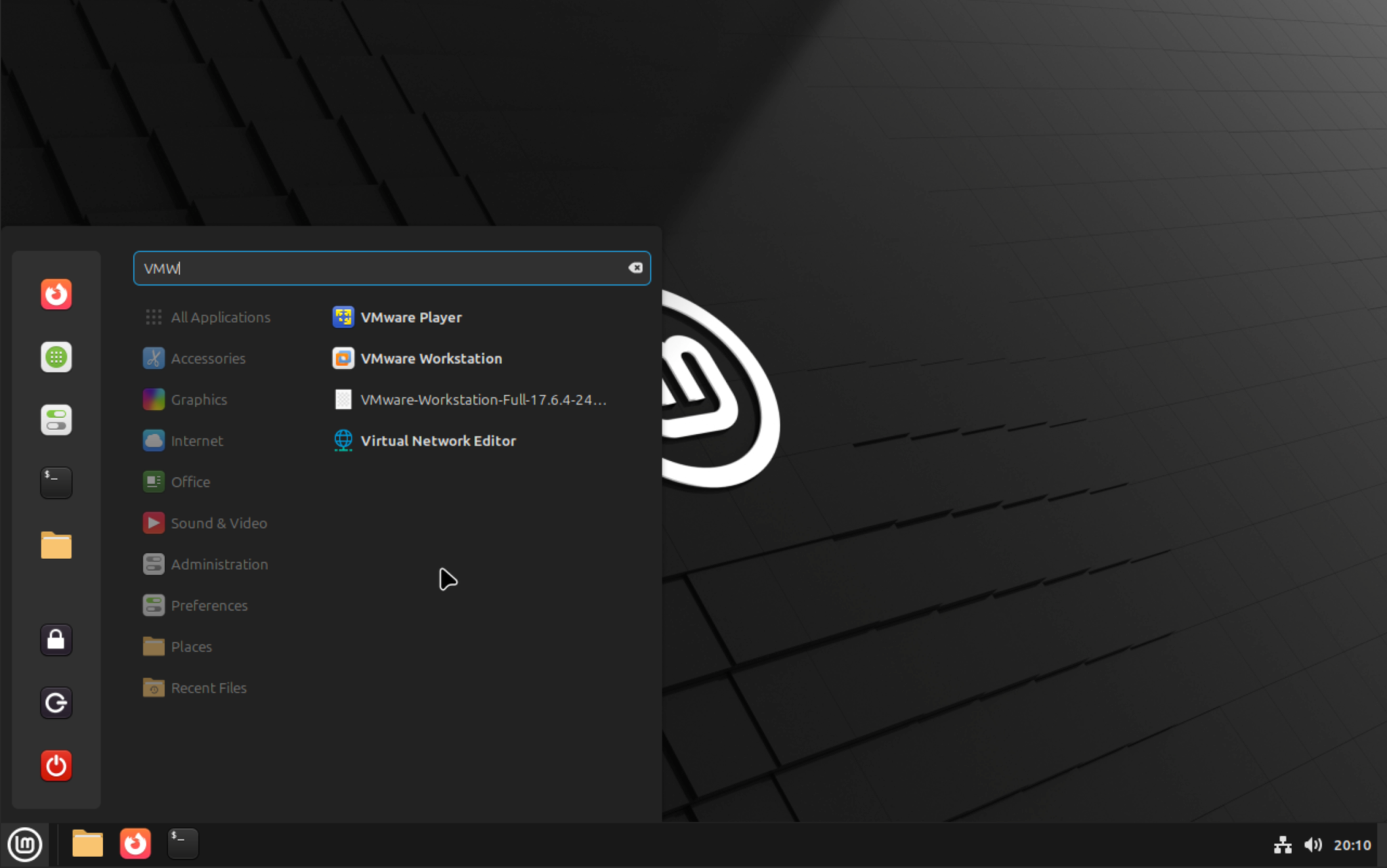Log out using the sidebar logout icon

click(x=56, y=702)
